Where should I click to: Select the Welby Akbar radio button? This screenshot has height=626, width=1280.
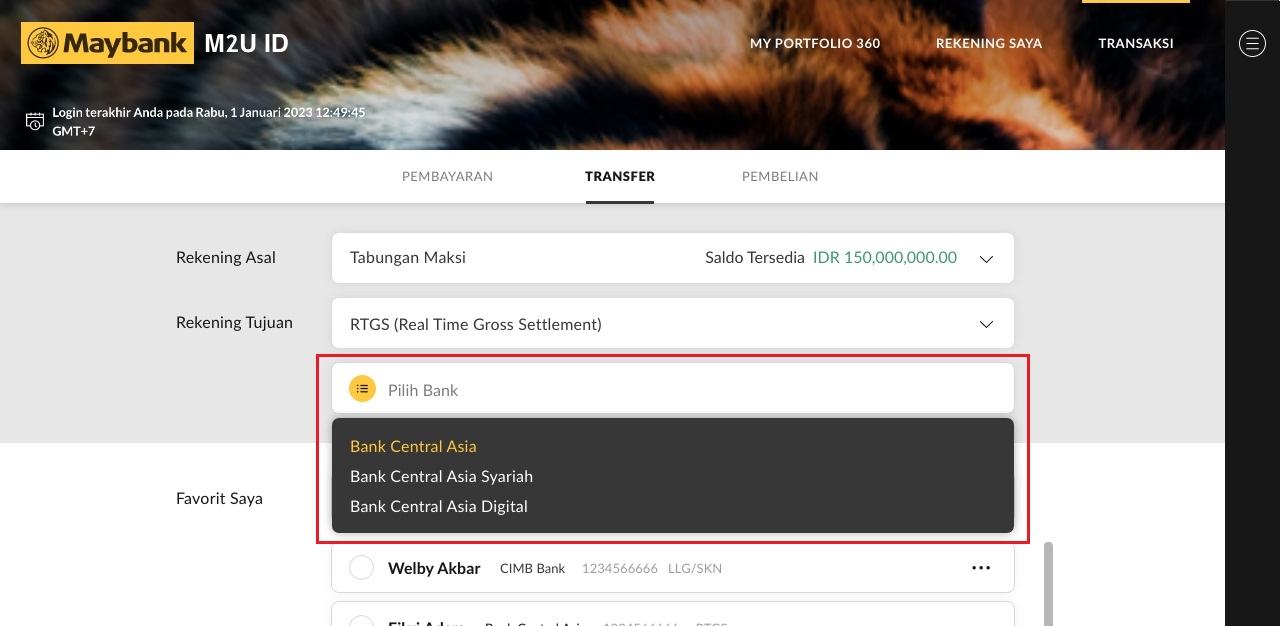point(361,568)
